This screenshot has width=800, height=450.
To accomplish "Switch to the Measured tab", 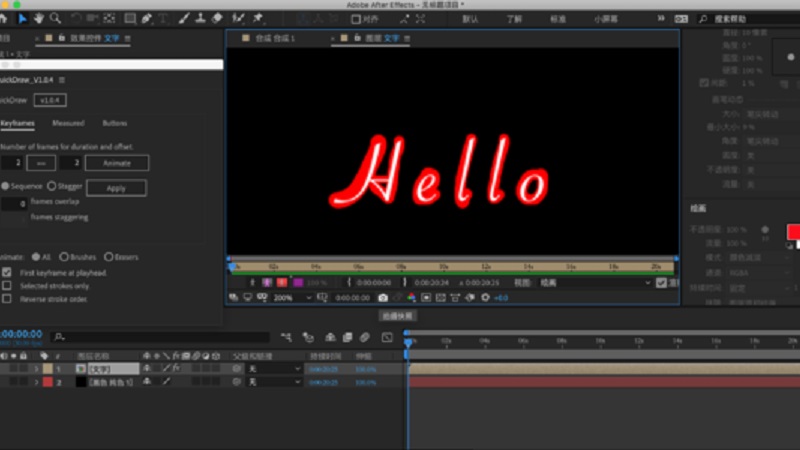I will [68, 123].
